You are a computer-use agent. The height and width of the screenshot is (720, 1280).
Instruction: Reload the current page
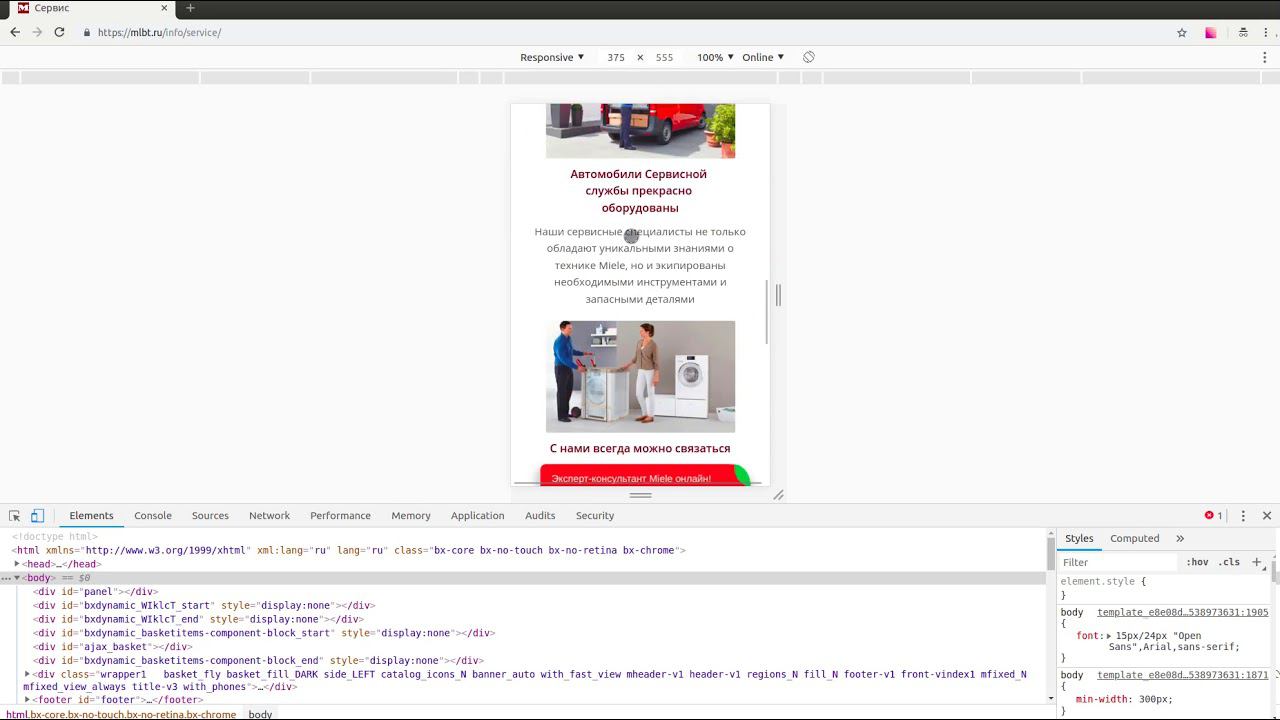pyautogui.click(x=59, y=32)
